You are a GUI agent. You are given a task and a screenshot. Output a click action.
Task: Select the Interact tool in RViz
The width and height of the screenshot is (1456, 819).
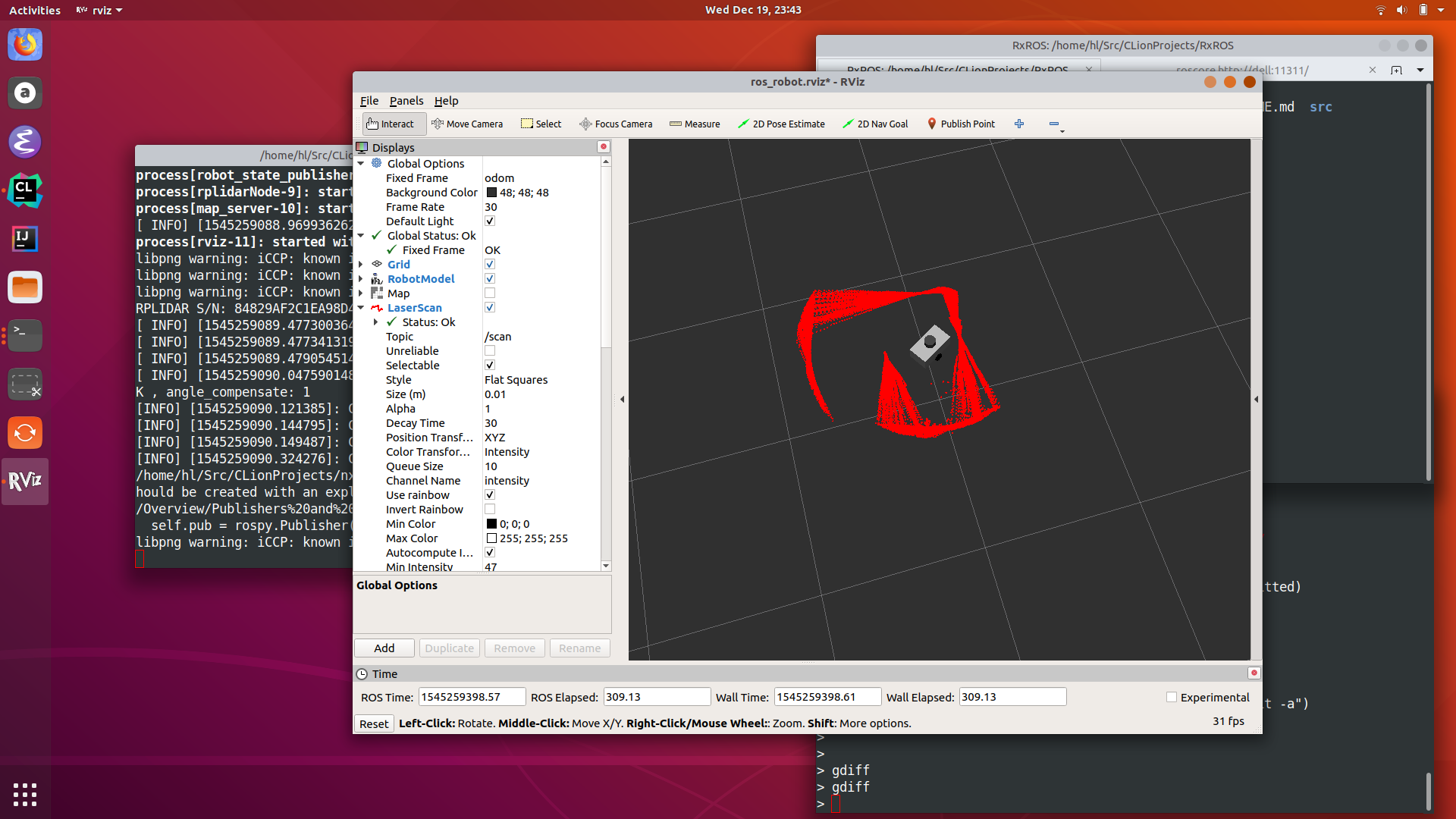click(390, 123)
